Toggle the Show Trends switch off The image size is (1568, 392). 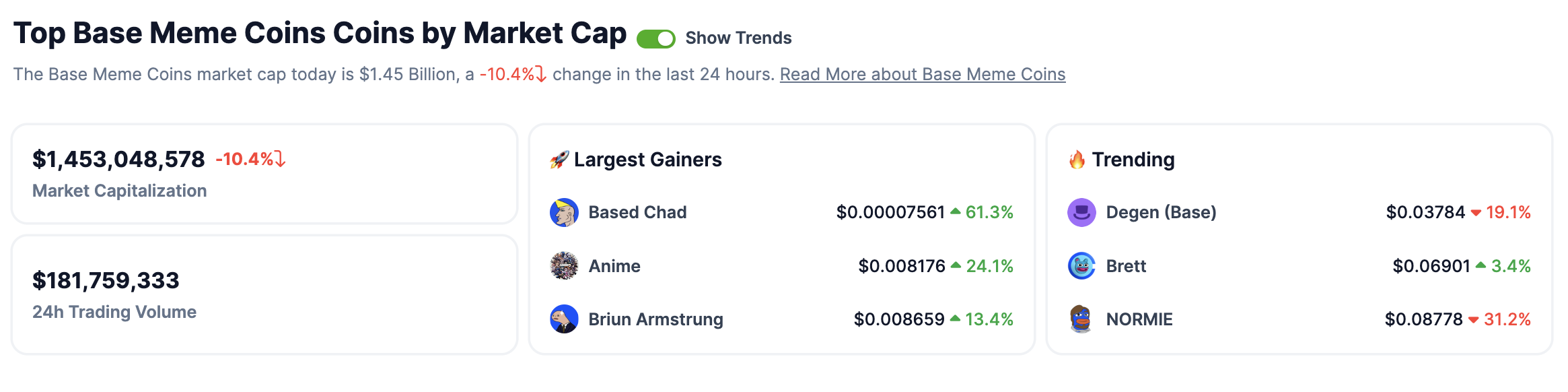click(655, 38)
